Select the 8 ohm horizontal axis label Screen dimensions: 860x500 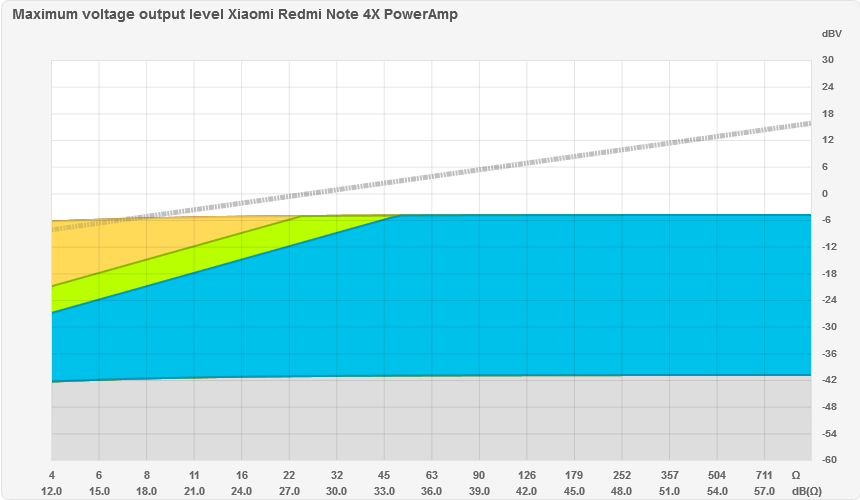pyautogui.click(x=146, y=475)
